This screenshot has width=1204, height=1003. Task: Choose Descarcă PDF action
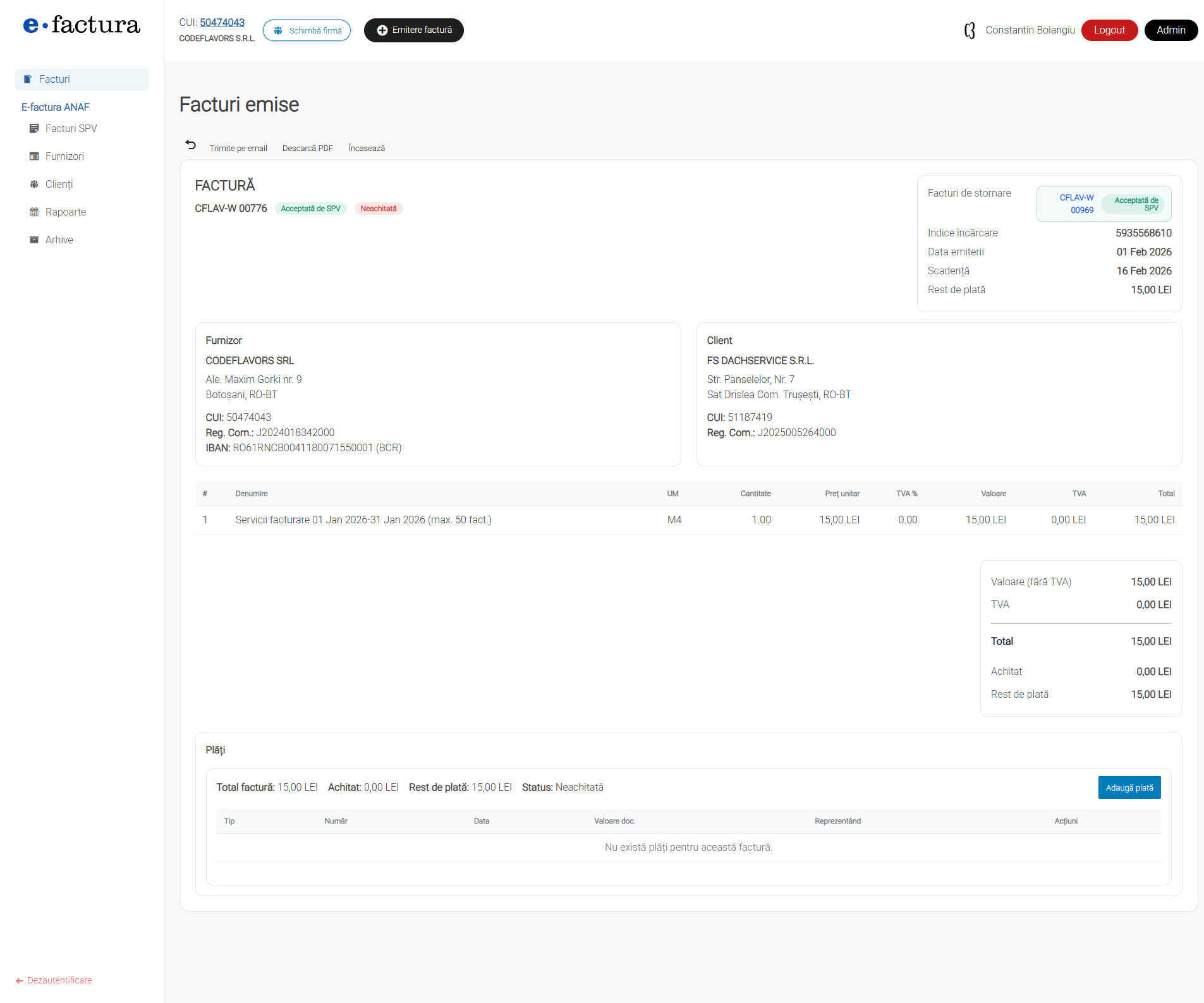coord(307,149)
